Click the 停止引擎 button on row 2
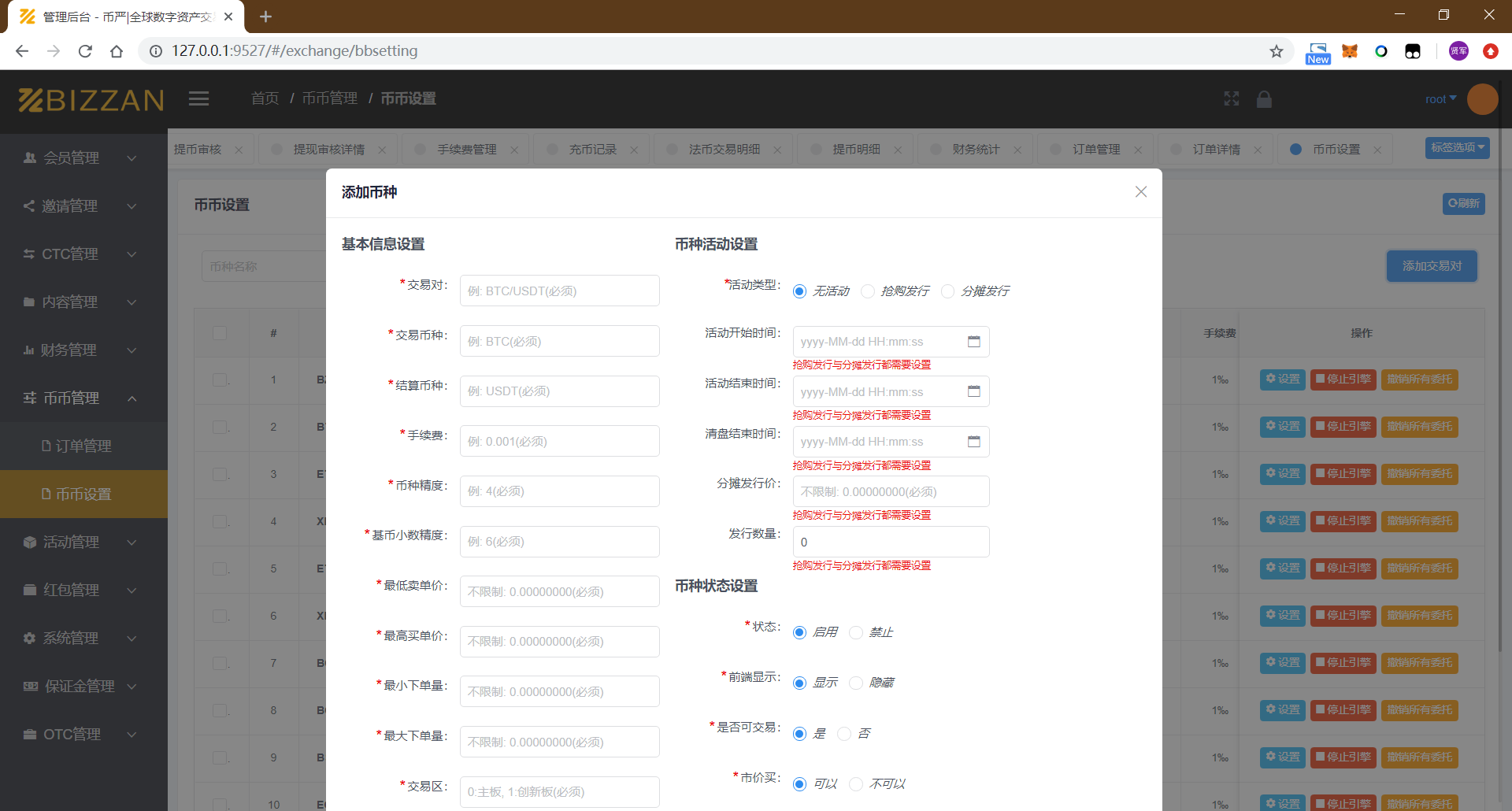 pyautogui.click(x=1343, y=427)
